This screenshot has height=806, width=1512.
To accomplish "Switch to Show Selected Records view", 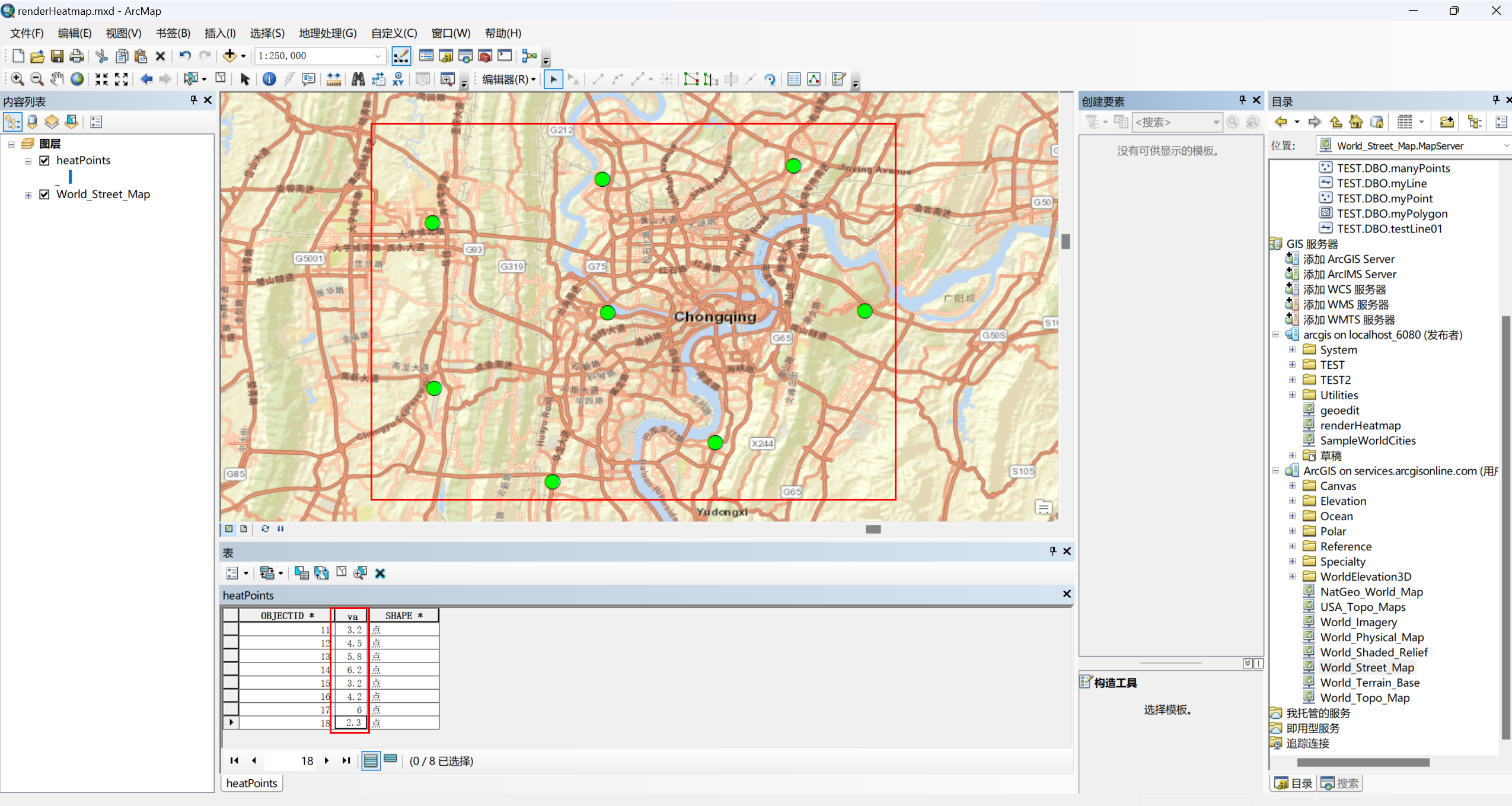I will [x=391, y=760].
